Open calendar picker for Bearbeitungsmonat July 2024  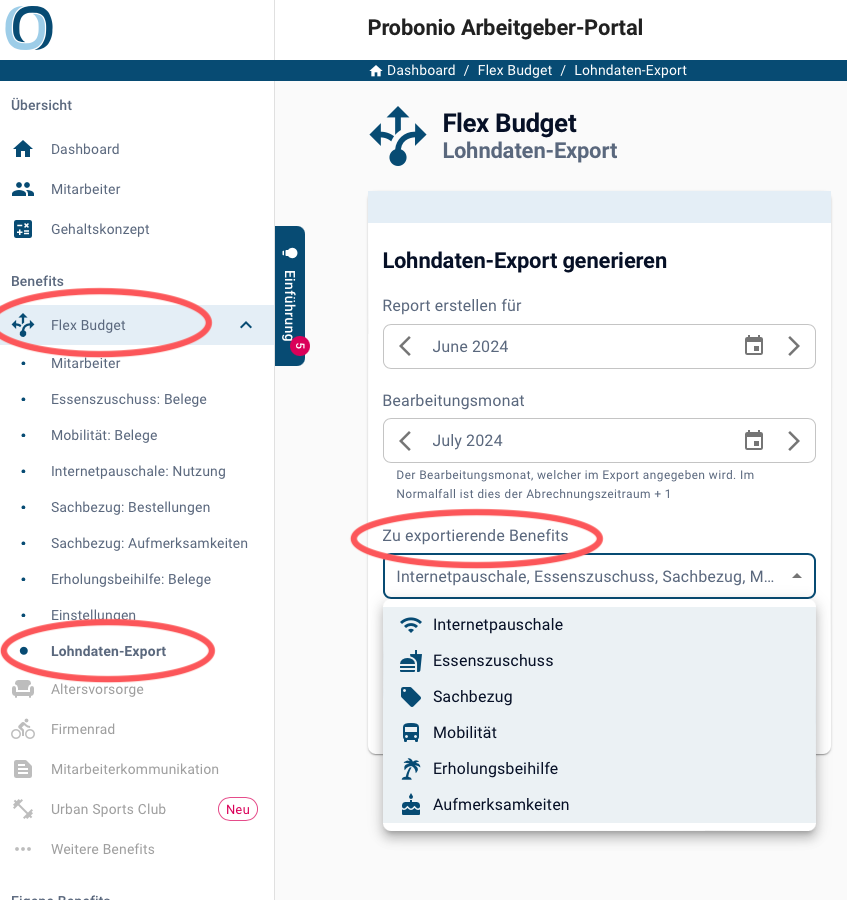tap(753, 441)
